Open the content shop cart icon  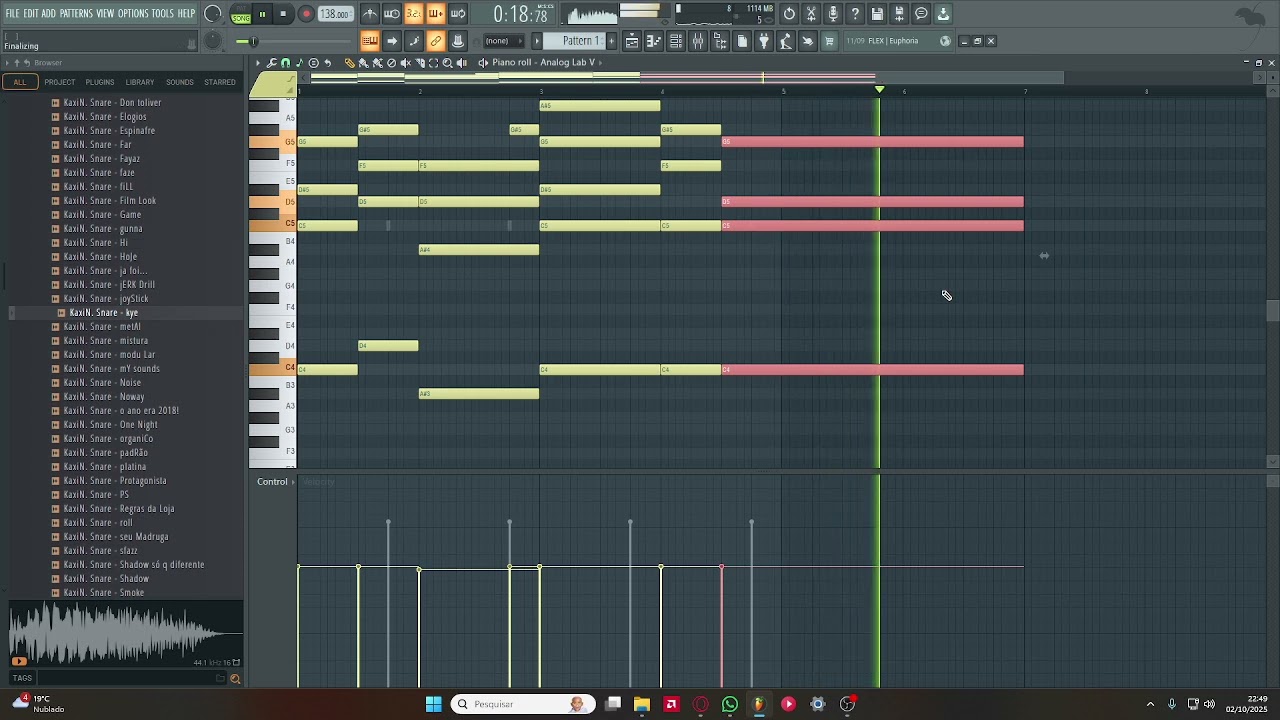(x=829, y=41)
